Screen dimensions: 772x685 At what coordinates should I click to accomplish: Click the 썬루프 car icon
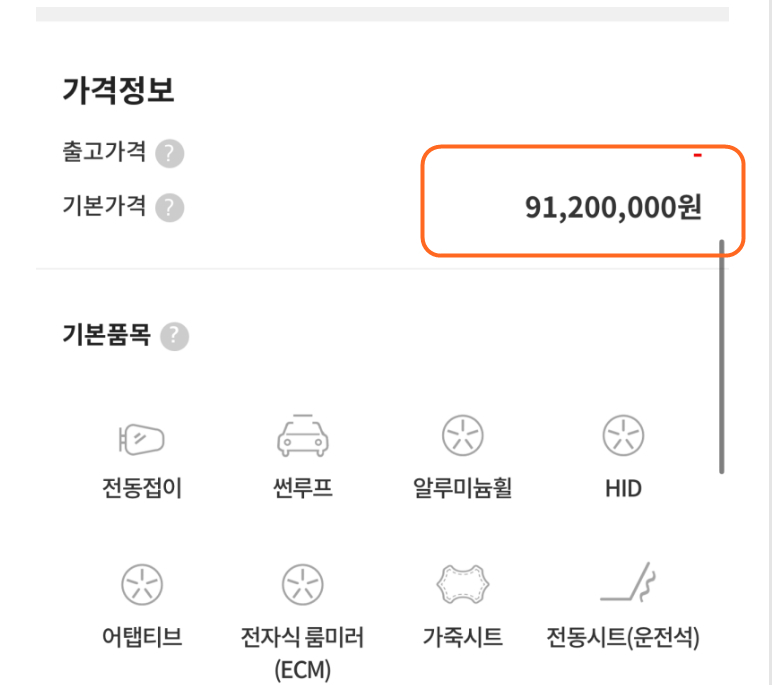302,436
